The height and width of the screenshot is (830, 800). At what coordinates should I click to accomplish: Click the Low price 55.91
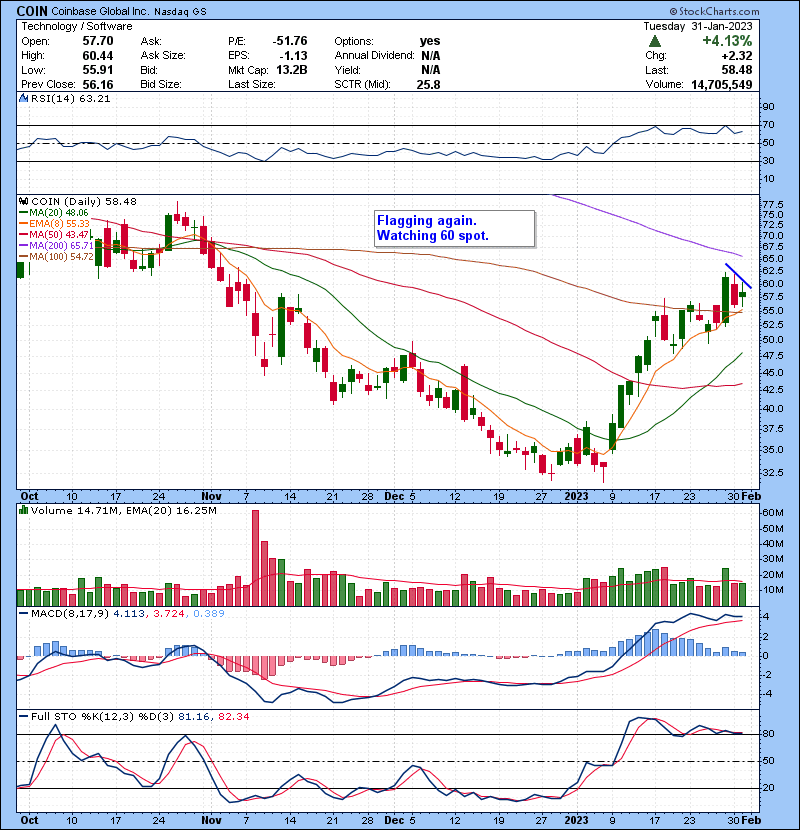click(x=98, y=70)
